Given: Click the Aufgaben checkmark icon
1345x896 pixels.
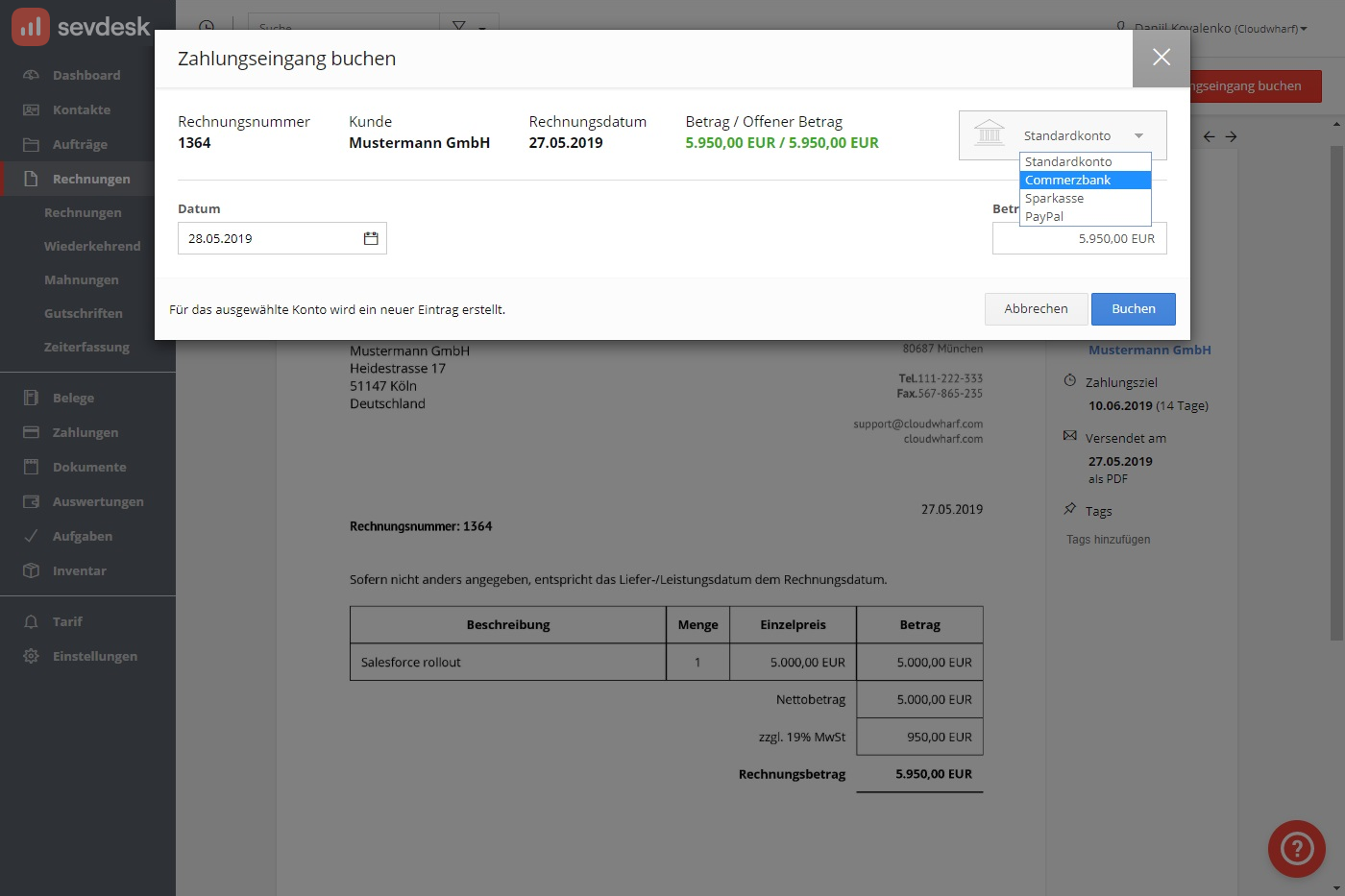Looking at the screenshot, I should coord(31,536).
